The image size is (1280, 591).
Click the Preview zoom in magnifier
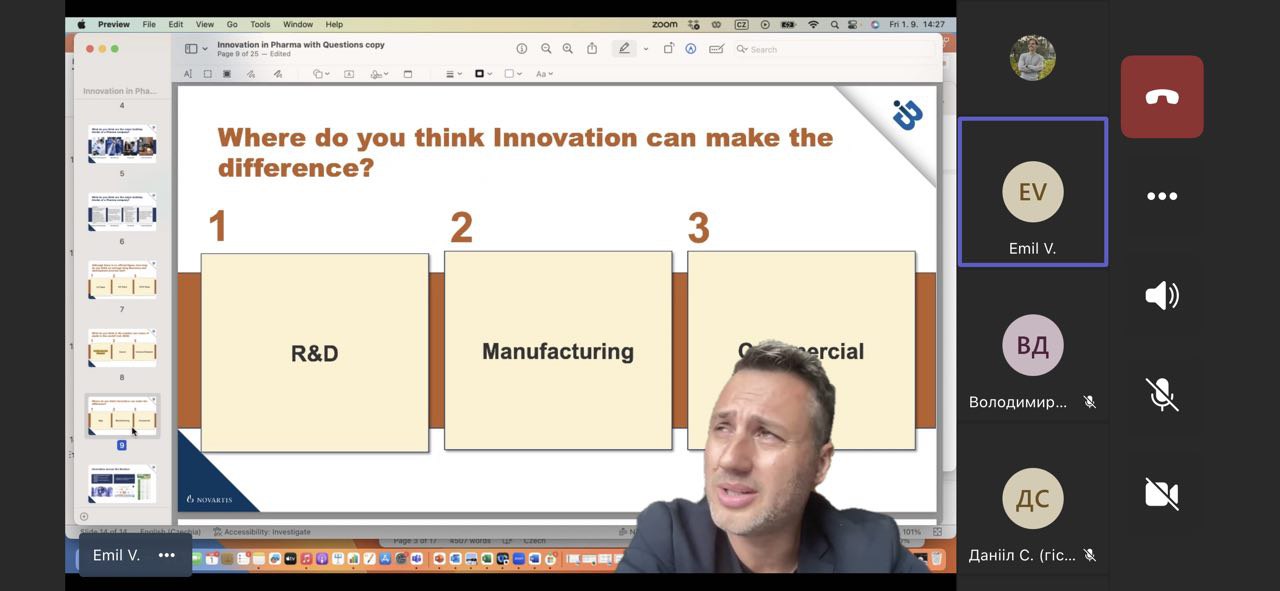pos(568,49)
